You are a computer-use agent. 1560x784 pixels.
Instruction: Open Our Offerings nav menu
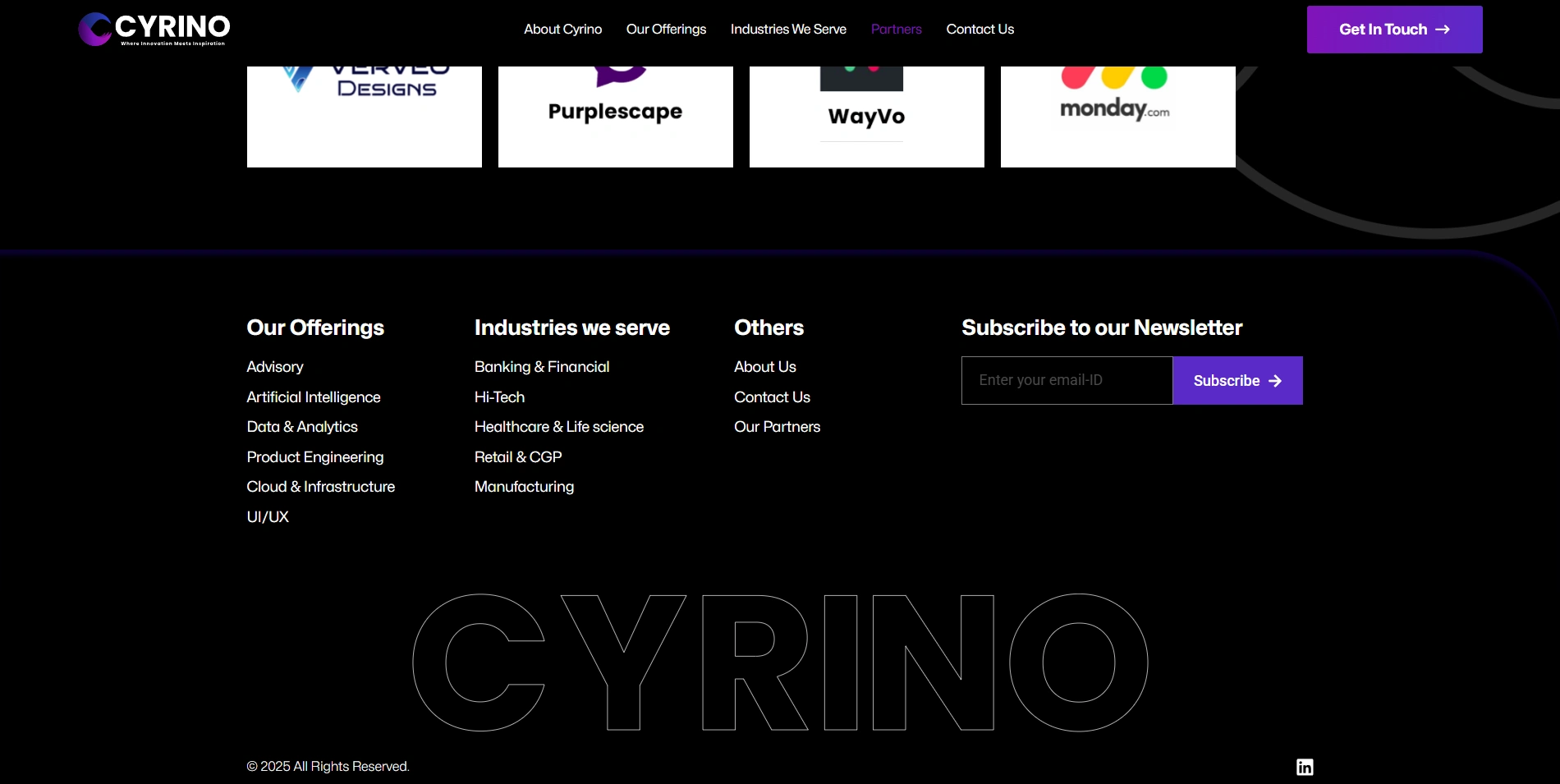coord(666,30)
